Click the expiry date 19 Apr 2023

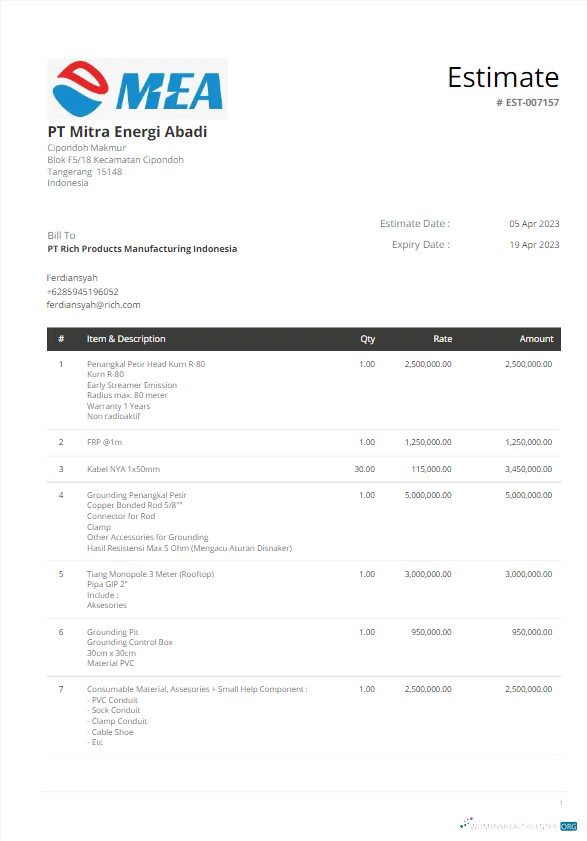pos(534,245)
